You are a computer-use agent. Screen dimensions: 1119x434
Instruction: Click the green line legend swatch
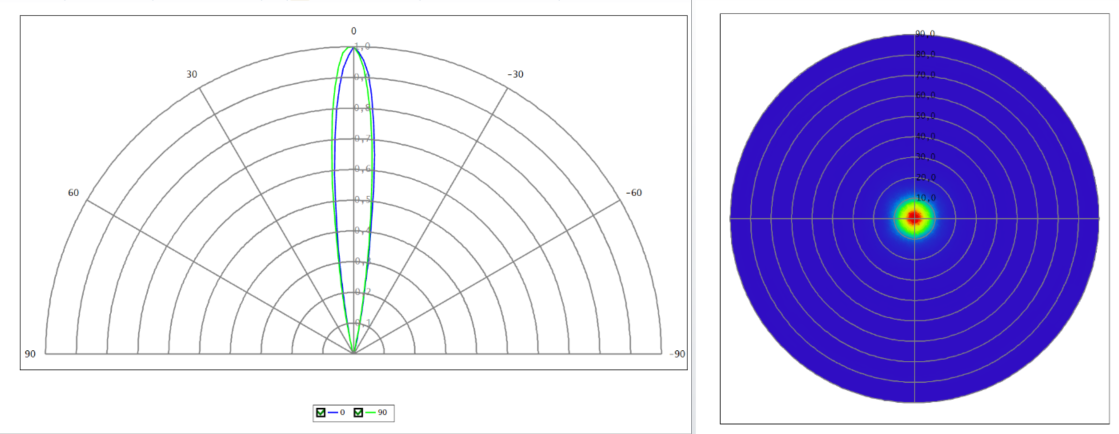pyautogui.click(x=372, y=412)
